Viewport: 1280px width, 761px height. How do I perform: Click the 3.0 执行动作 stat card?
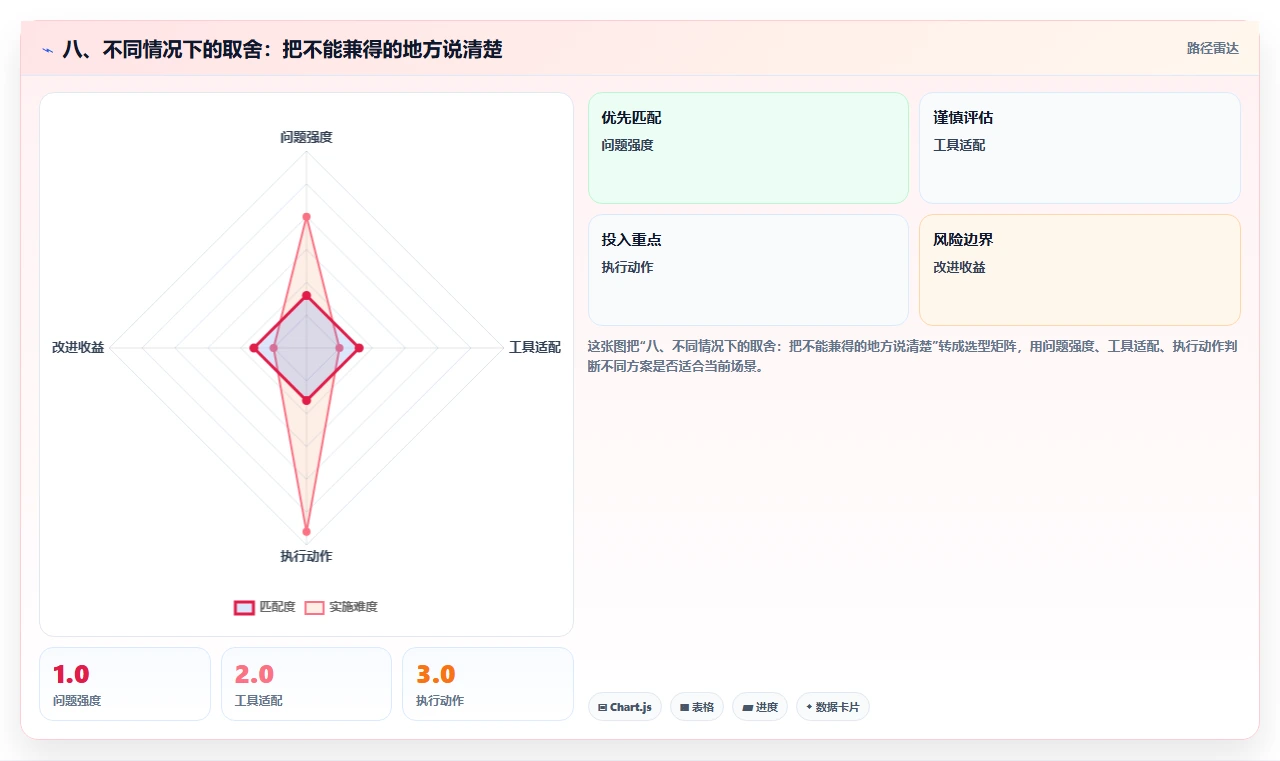488,684
